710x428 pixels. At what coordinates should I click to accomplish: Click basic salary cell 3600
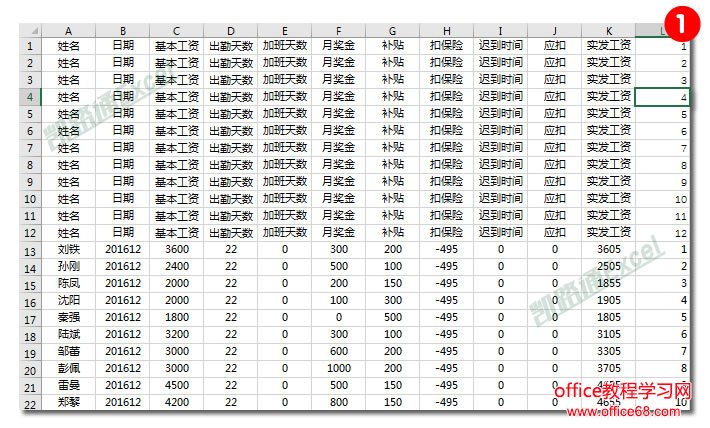(177, 249)
